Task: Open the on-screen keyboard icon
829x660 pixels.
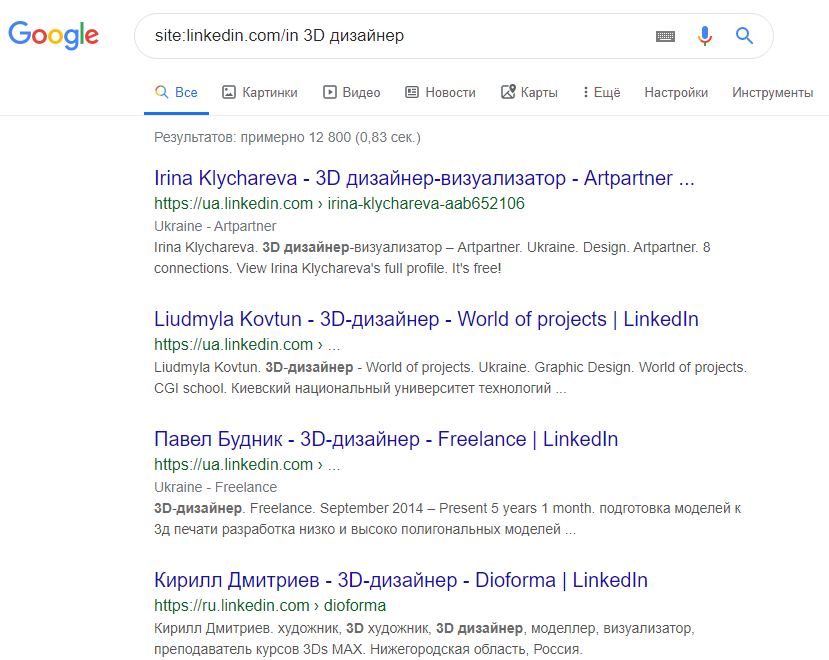Action: [665, 36]
